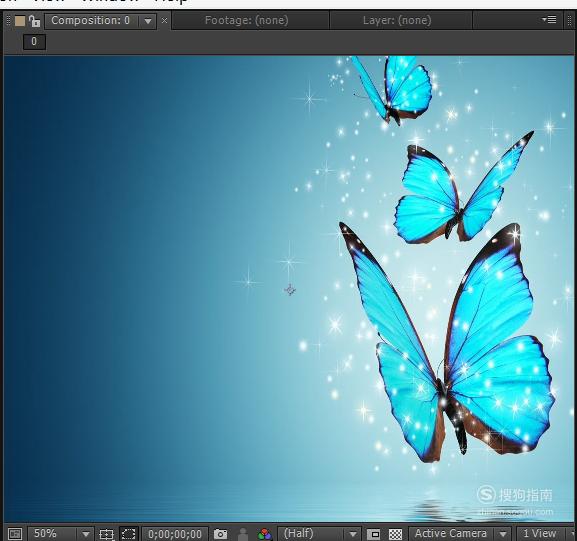Viewport: 577px width, 541px height.
Task: Click the current time 0;00;00;00 field
Action: [x=175, y=534]
